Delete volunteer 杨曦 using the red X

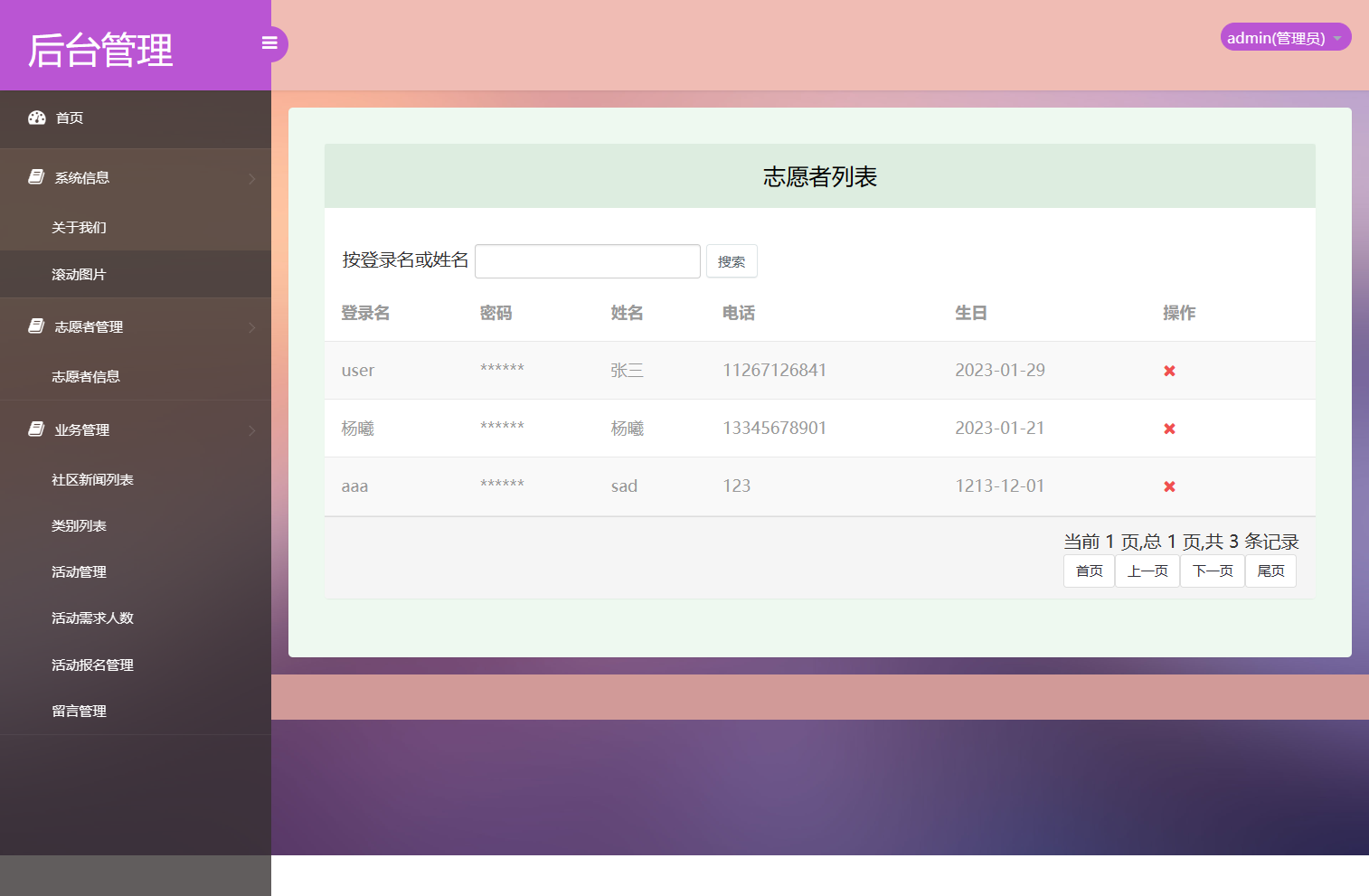pyautogui.click(x=1169, y=428)
